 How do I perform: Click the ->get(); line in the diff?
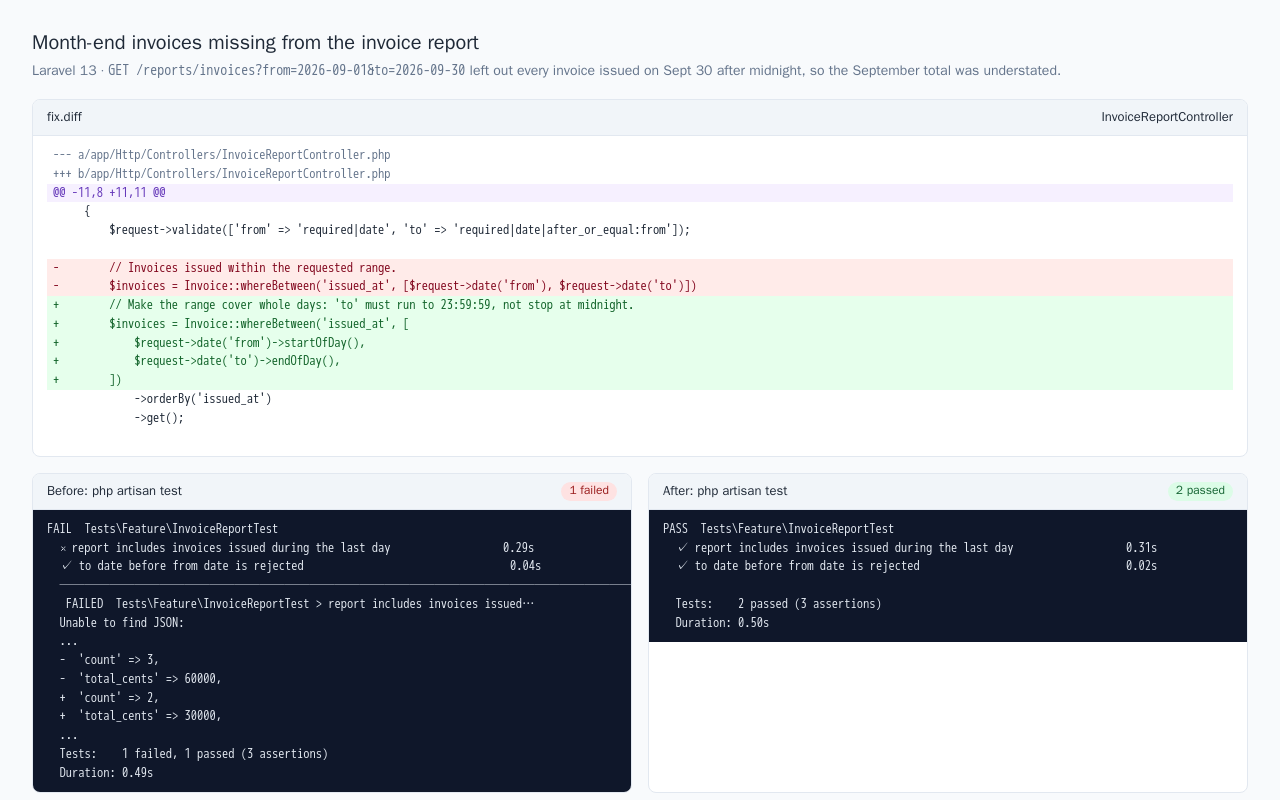(x=159, y=418)
